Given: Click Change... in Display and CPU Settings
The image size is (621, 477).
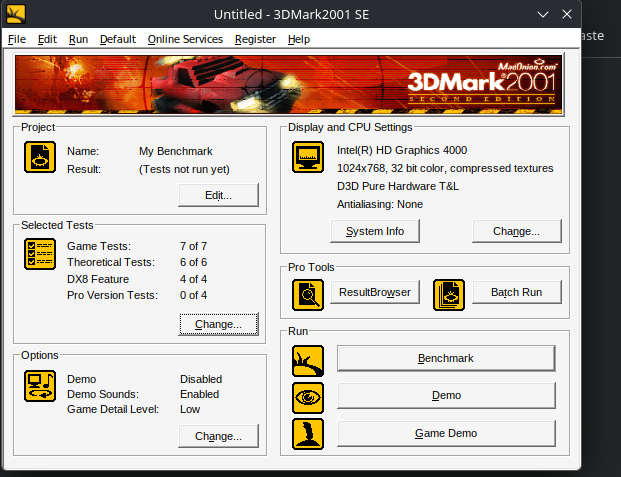Looking at the screenshot, I should pyautogui.click(x=516, y=231).
